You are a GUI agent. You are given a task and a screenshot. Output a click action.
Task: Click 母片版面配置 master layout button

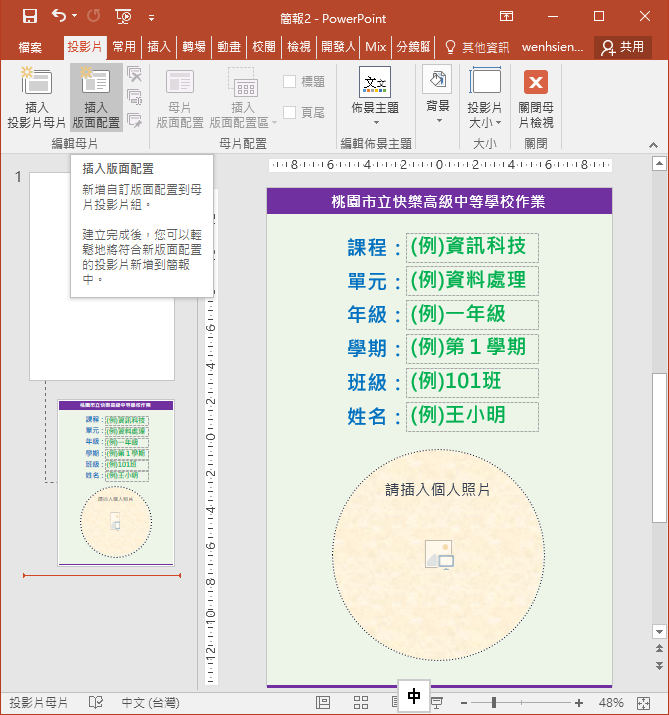(x=180, y=99)
